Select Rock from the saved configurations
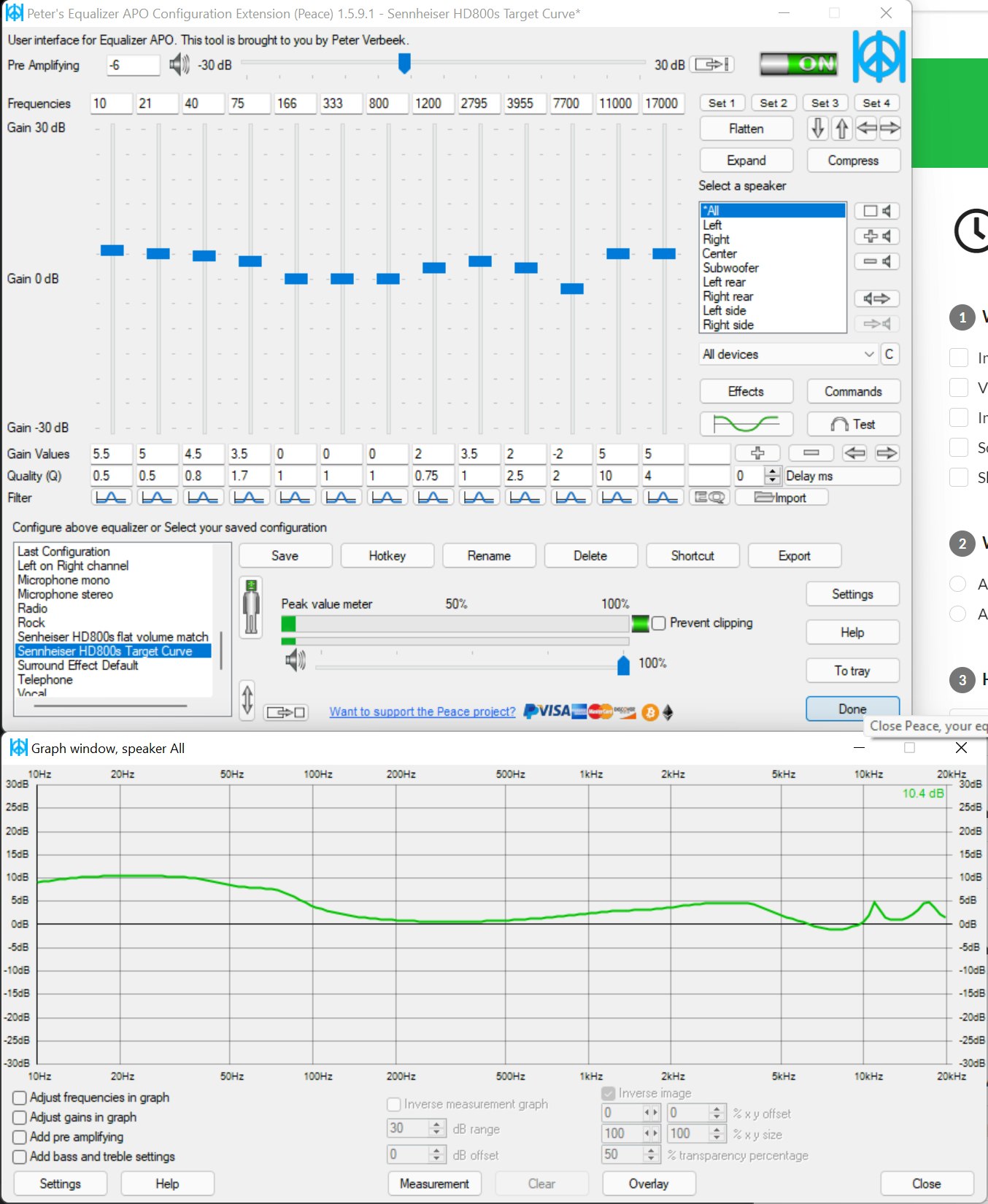988x1204 pixels. (31, 622)
